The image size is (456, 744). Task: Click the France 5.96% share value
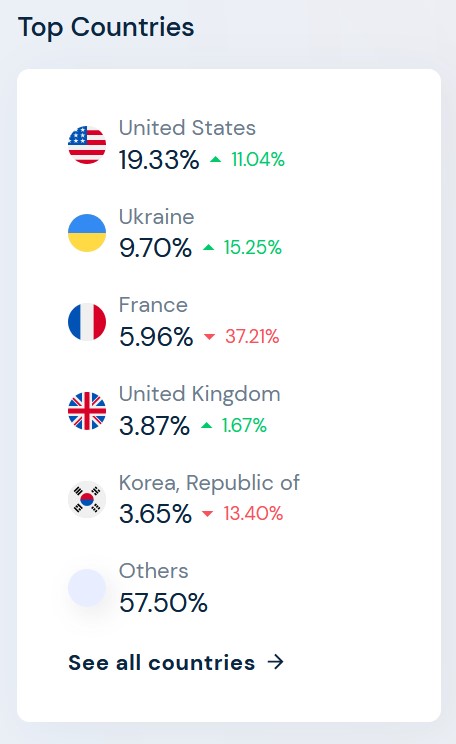point(156,337)
